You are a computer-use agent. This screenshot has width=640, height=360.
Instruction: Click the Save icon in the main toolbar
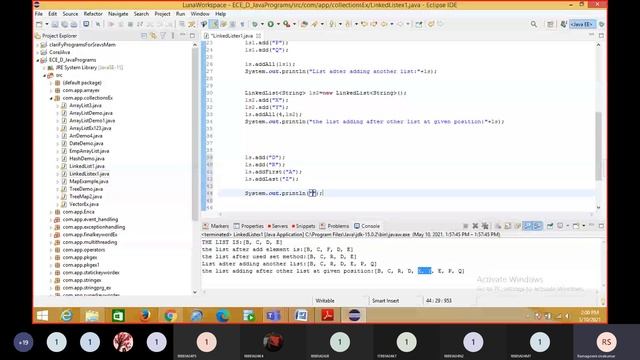point(55,24)
